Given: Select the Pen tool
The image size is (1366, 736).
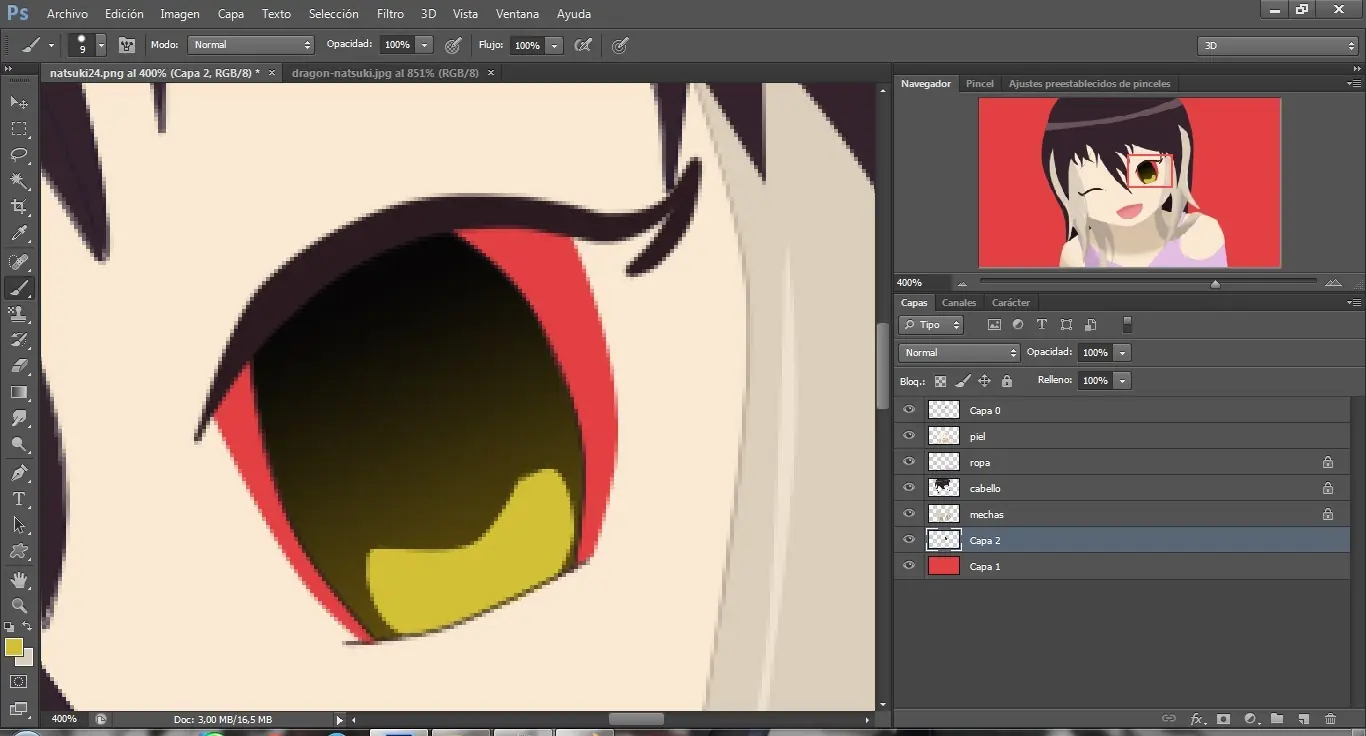Looking at the screenshot, I should point(19,473).
